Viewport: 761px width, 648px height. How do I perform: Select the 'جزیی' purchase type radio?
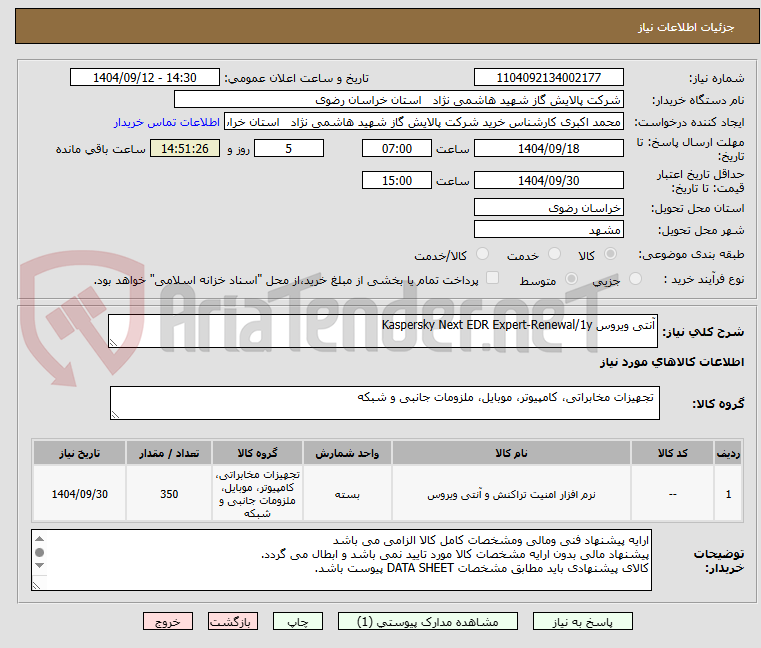tap(635, 279)
